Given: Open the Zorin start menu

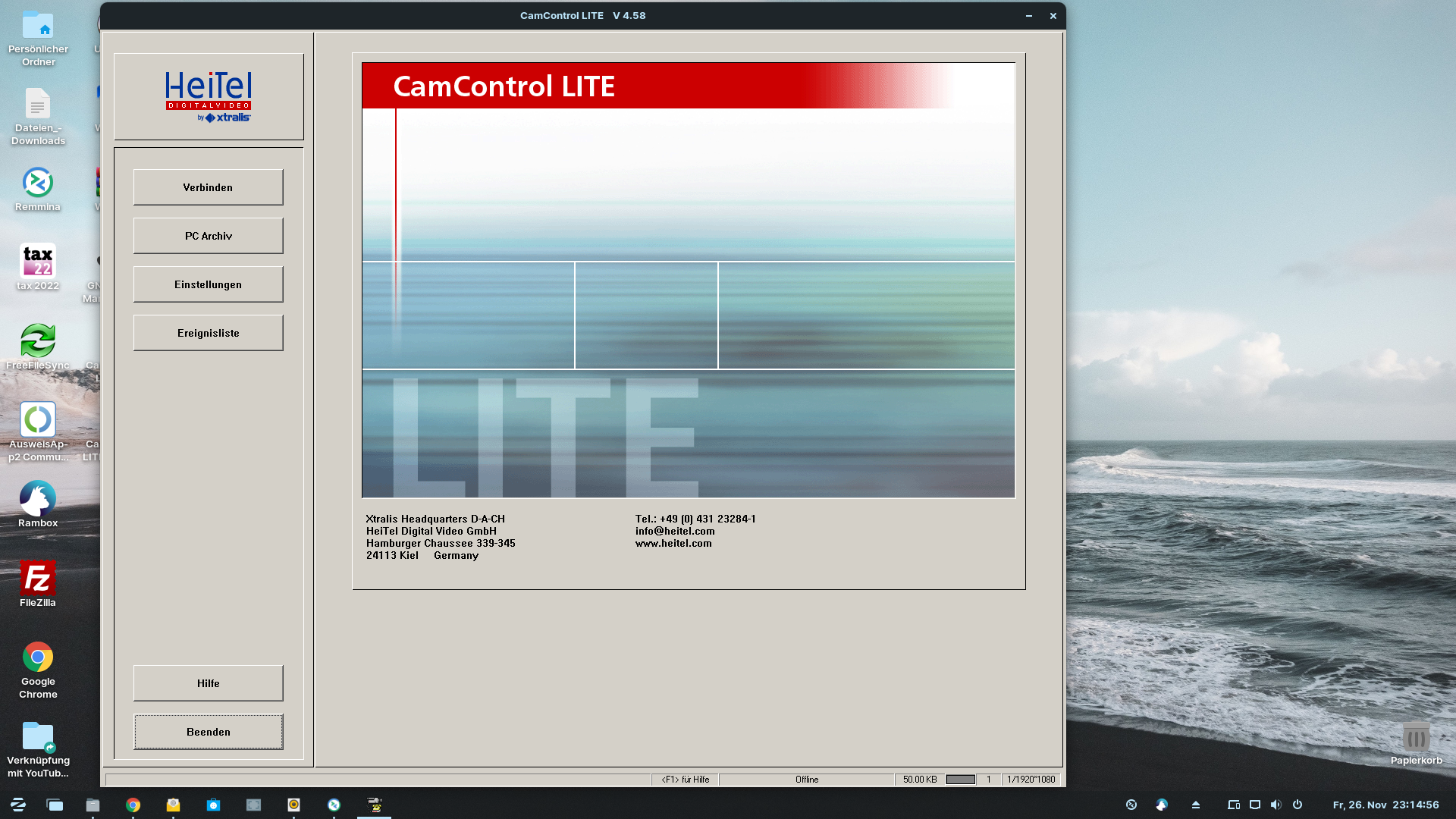Looking at the screenshot, I should point(18,805).
